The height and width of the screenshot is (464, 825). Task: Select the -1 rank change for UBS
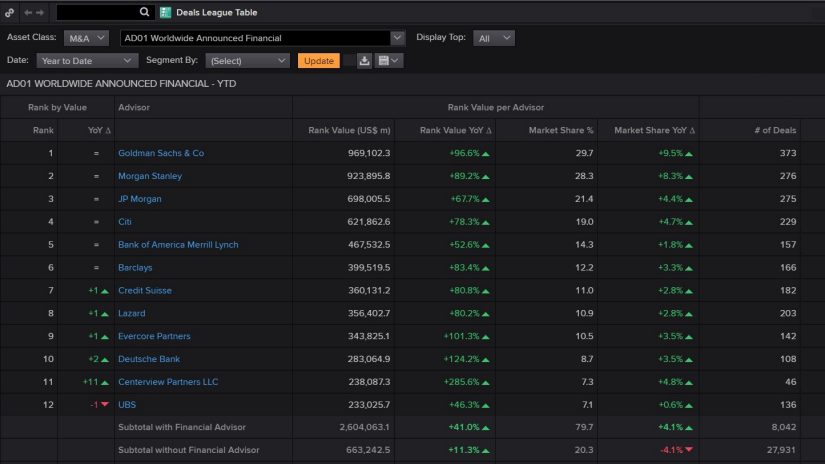point(99,405)
